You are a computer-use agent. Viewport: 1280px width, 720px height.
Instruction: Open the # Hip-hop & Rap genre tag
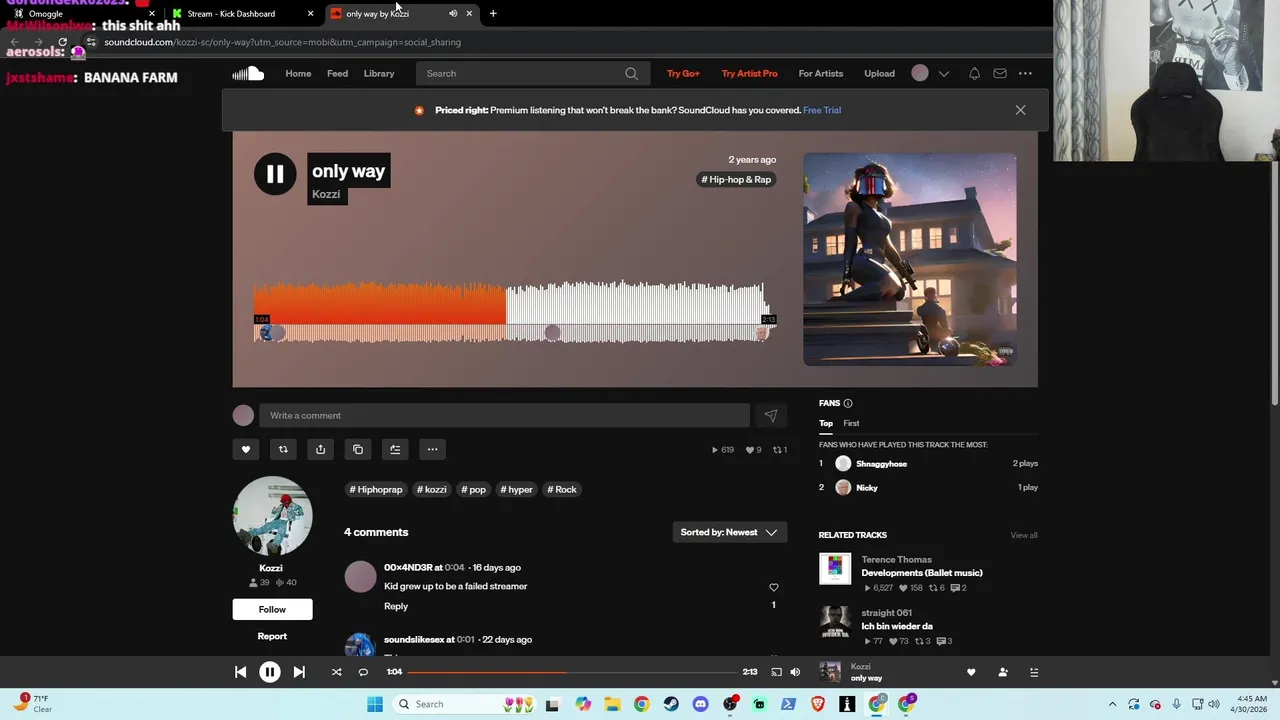pyautogui.click(x=736, y=180)
